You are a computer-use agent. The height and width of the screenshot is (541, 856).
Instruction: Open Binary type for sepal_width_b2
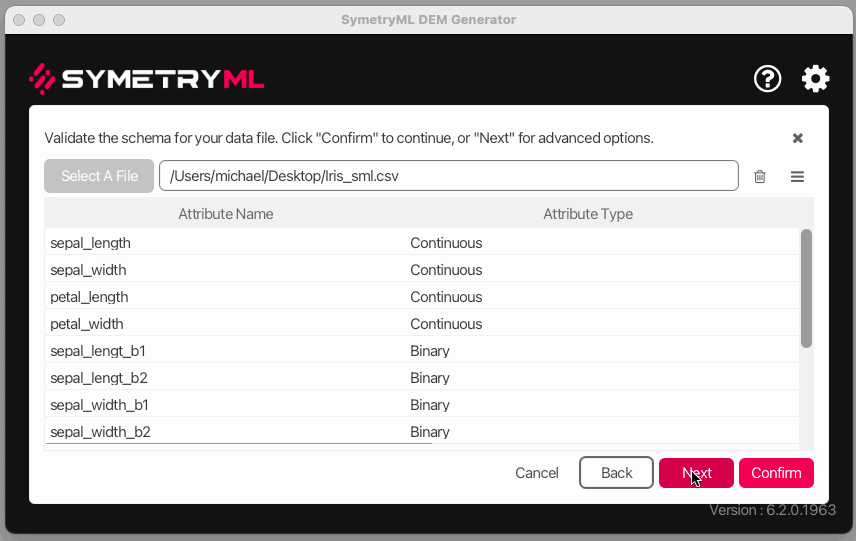[x=430, y=432]
